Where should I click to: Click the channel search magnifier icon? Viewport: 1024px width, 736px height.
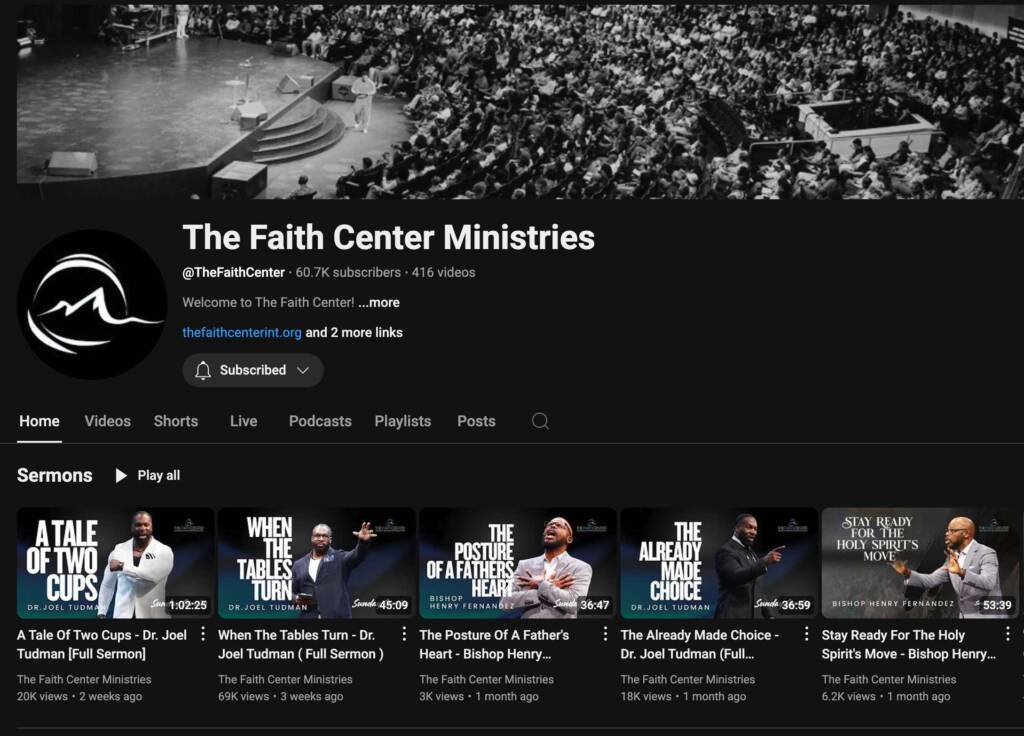pos(540,421)
